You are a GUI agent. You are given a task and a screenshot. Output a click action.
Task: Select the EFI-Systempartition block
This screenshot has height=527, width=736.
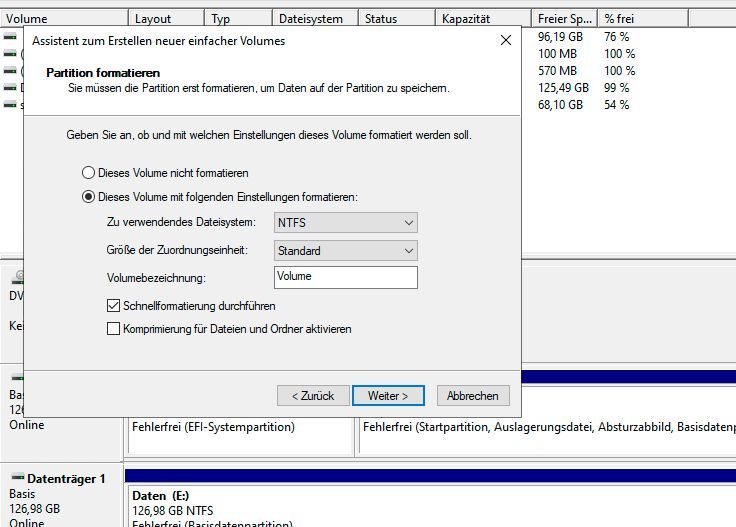coord(240,436)
